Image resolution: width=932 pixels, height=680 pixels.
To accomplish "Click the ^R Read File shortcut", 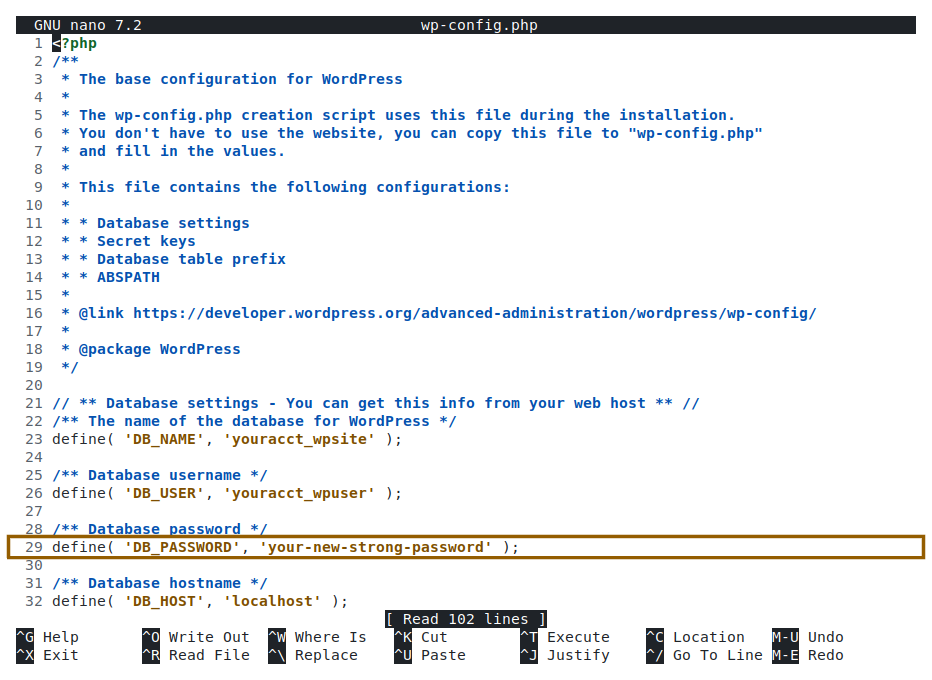I will tap(196, 655).
